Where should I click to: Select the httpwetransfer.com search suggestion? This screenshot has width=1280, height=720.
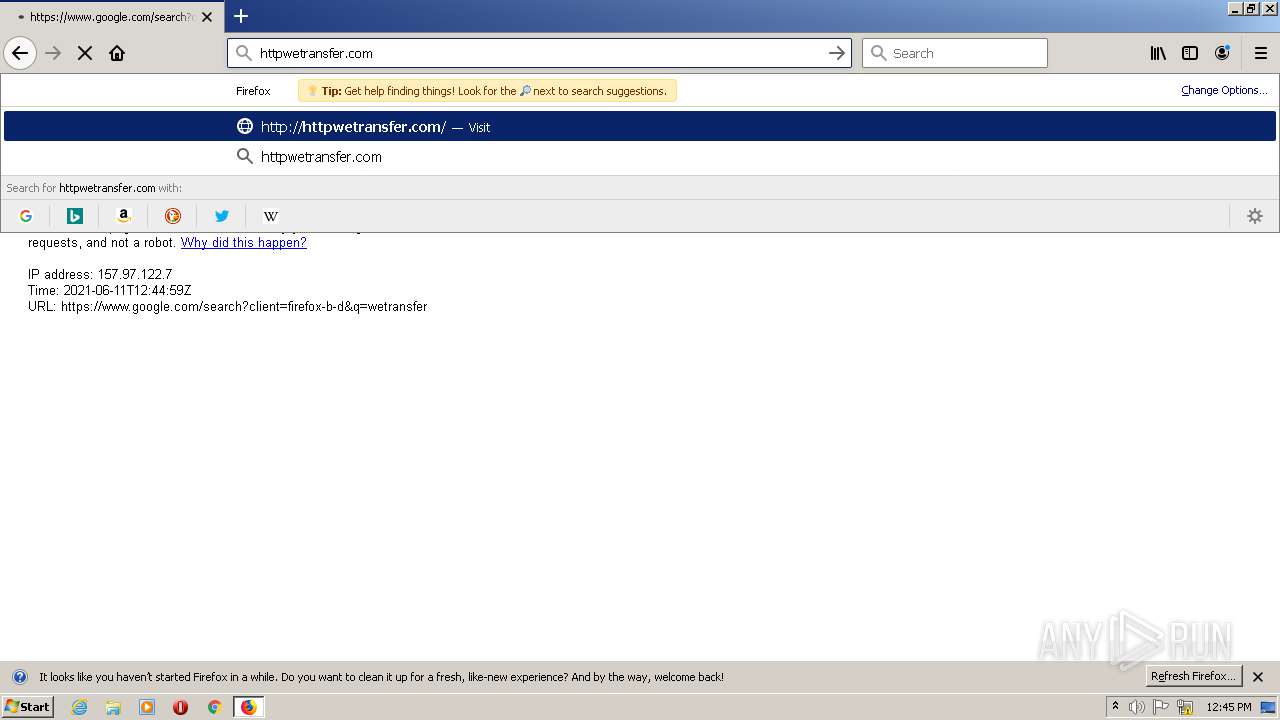click(x=640, y=156)
